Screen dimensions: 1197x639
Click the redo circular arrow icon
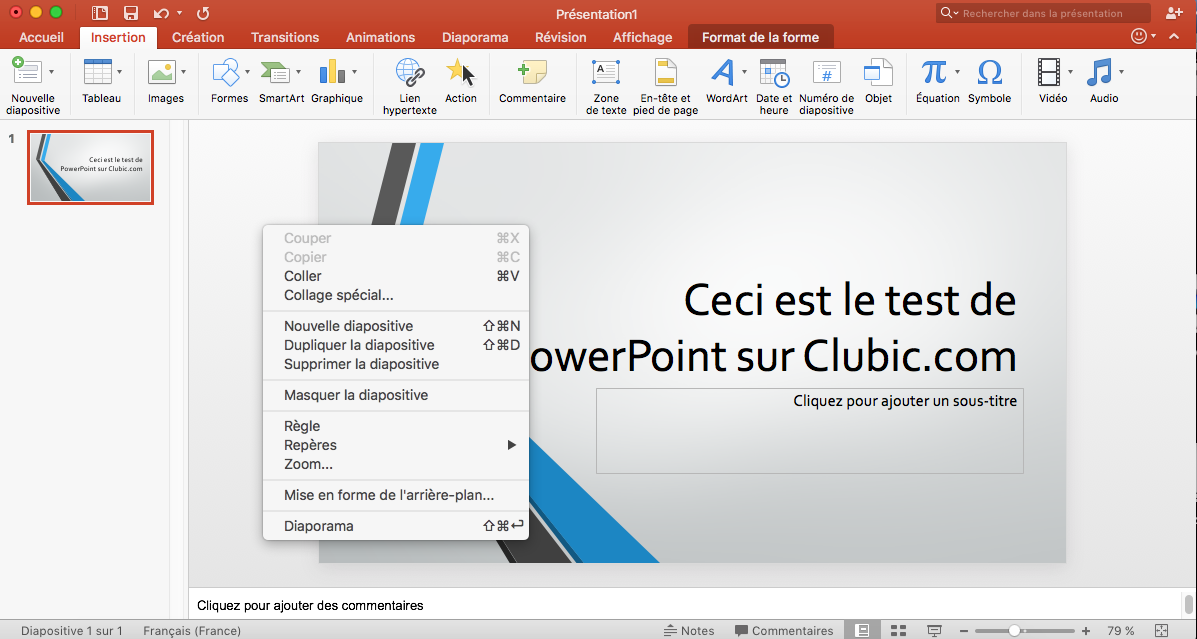202,13
